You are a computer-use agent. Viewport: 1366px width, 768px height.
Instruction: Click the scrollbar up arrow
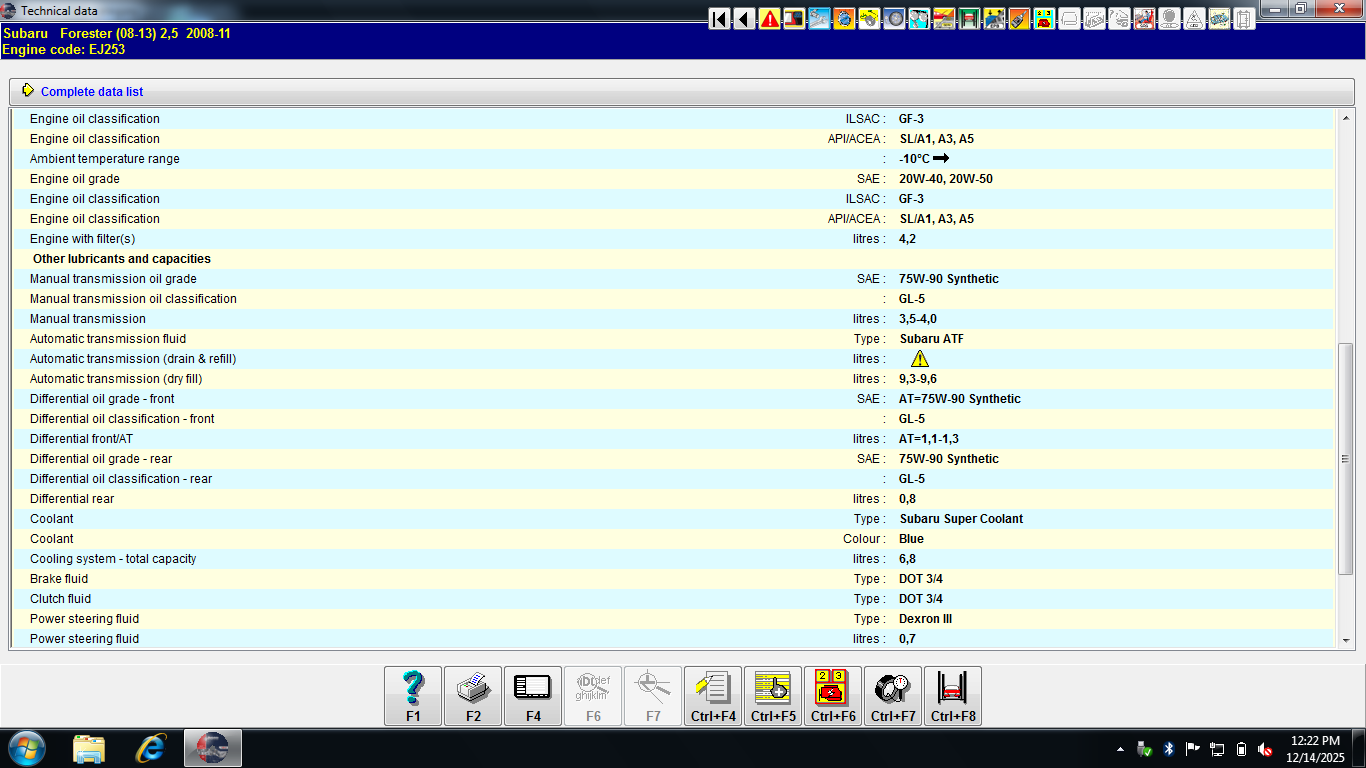point(1345,118)
